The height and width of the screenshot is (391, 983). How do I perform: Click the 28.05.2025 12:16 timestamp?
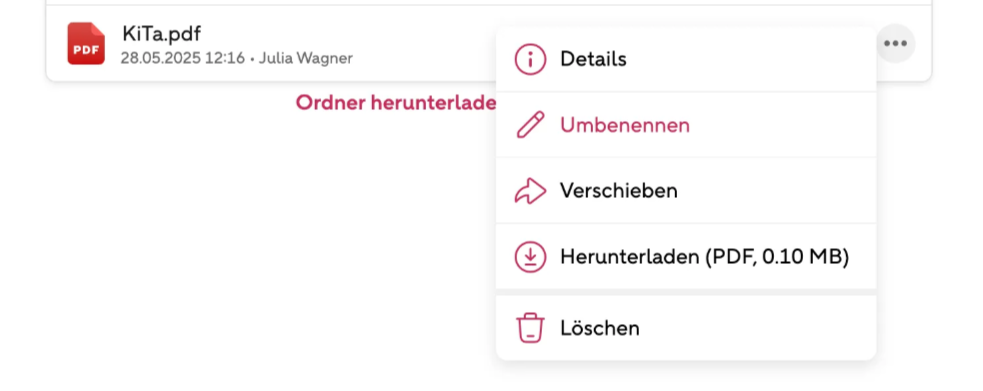click(x=182, y=58)
